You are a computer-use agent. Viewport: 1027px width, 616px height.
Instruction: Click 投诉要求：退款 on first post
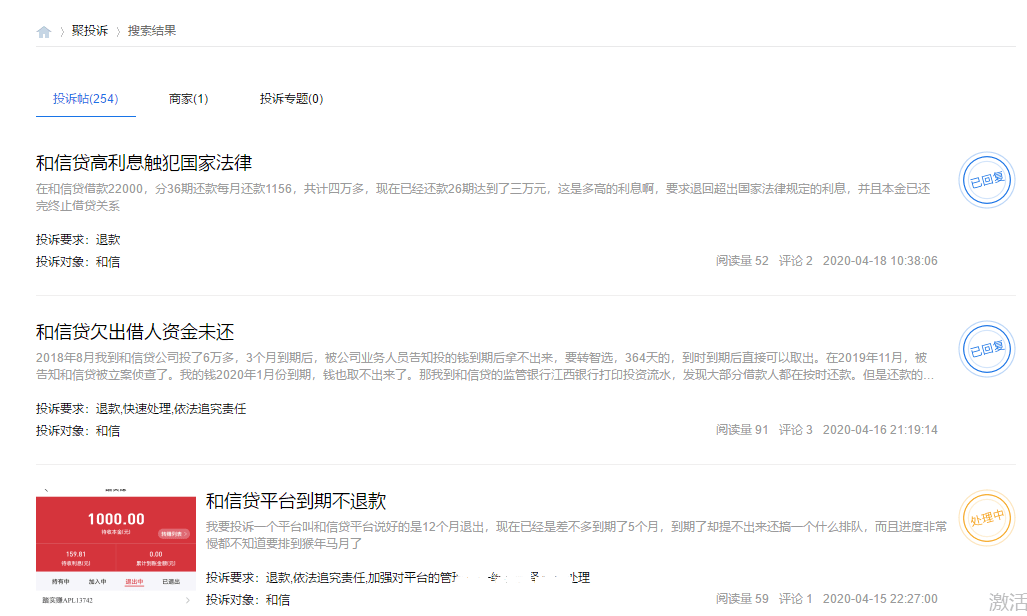click(x=78, y=239)
